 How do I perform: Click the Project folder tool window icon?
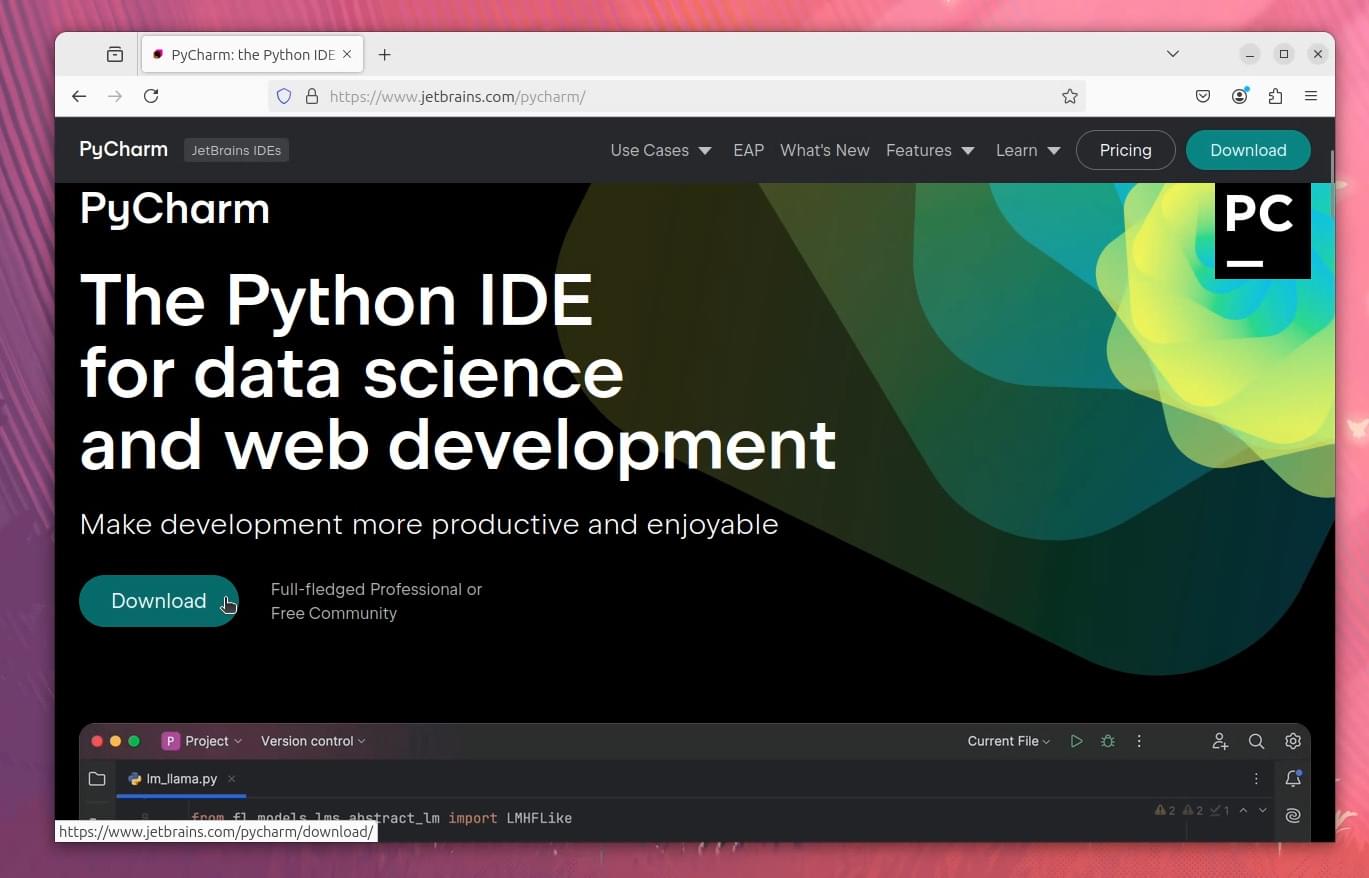[x=97, y=779]
